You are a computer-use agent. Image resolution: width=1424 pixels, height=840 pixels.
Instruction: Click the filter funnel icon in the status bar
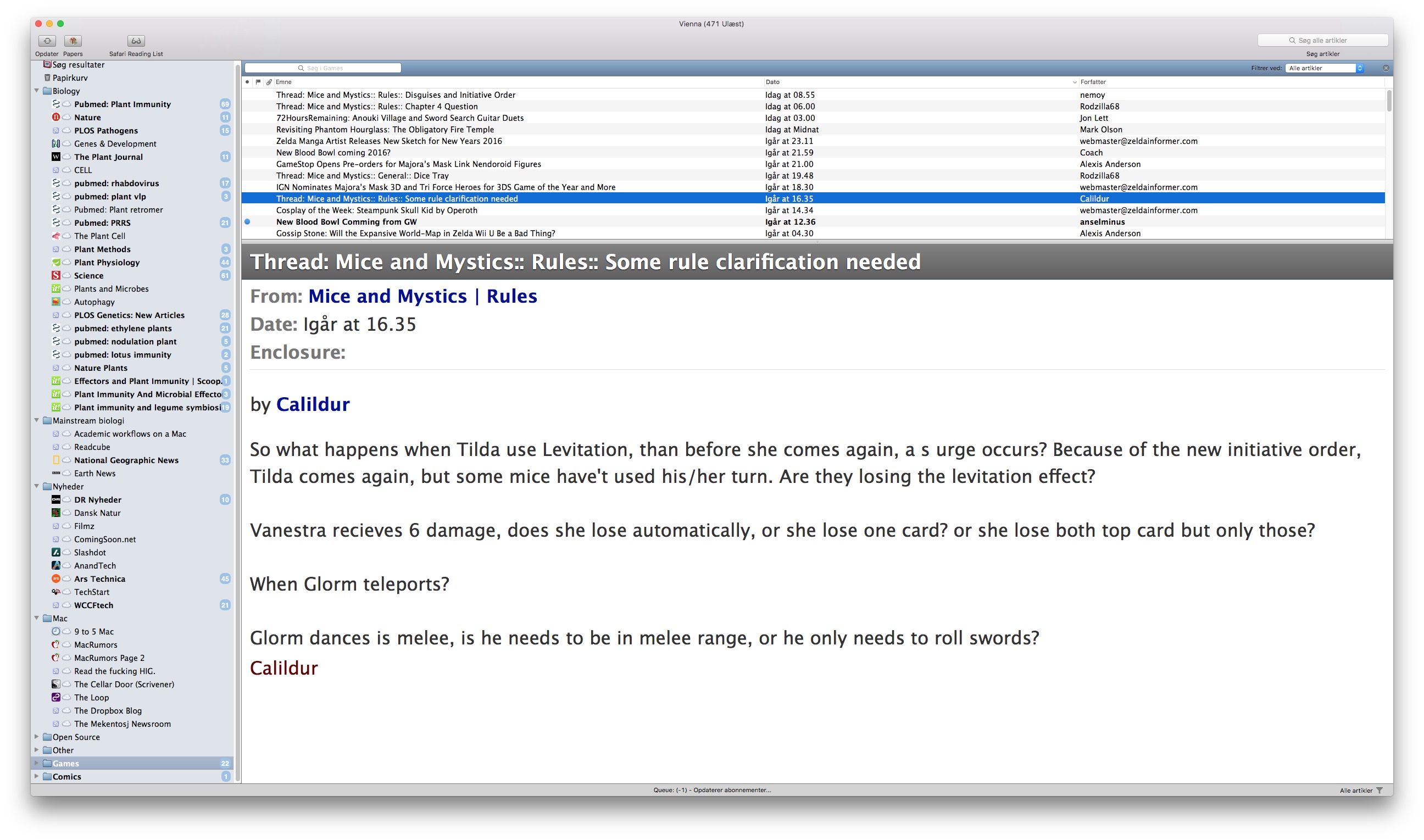[x=1380, y=791]
